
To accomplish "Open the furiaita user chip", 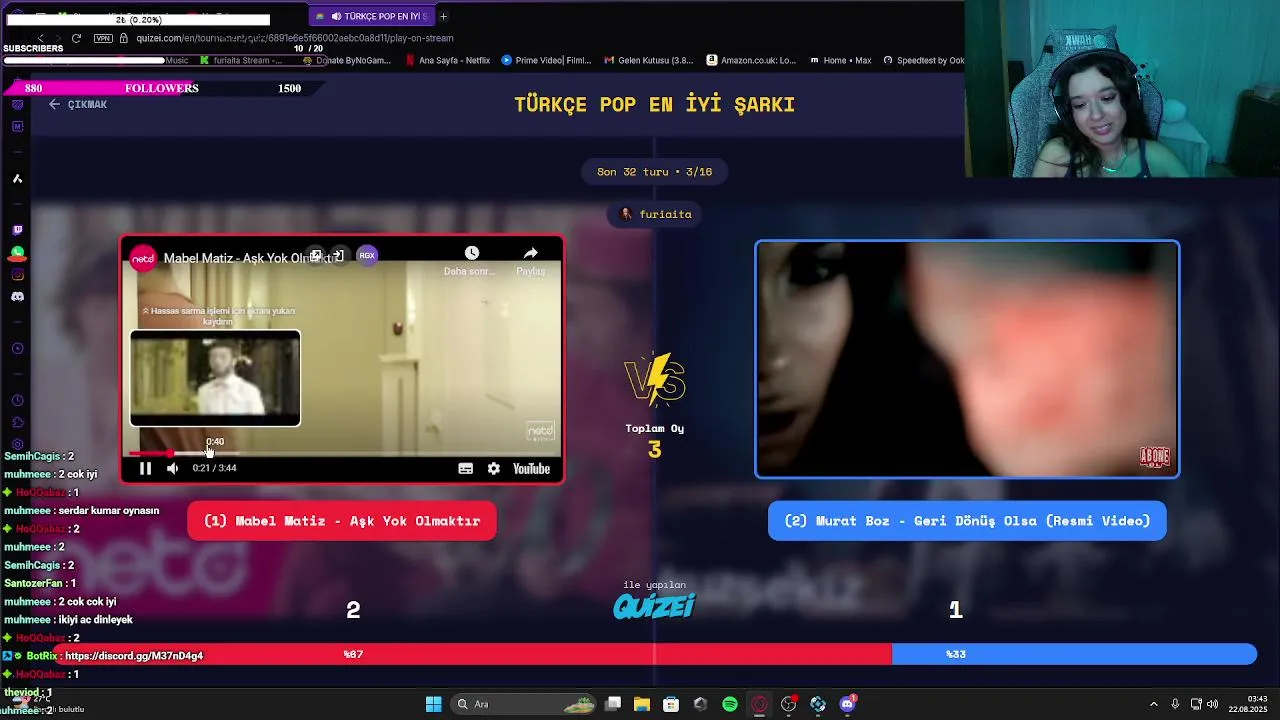I will pyautogui.click(x=656, y=214).
